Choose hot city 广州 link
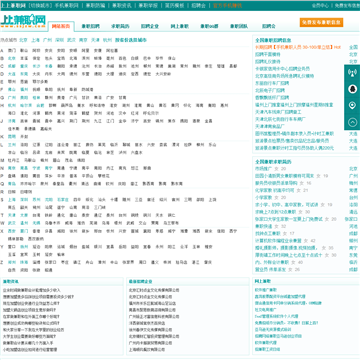The height and width of the screenshot is (360, 360). (47, 40)
